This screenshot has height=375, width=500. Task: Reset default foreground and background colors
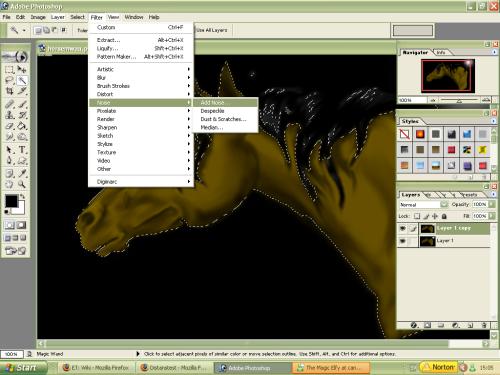pyautogui.click(x=6, y=212)
